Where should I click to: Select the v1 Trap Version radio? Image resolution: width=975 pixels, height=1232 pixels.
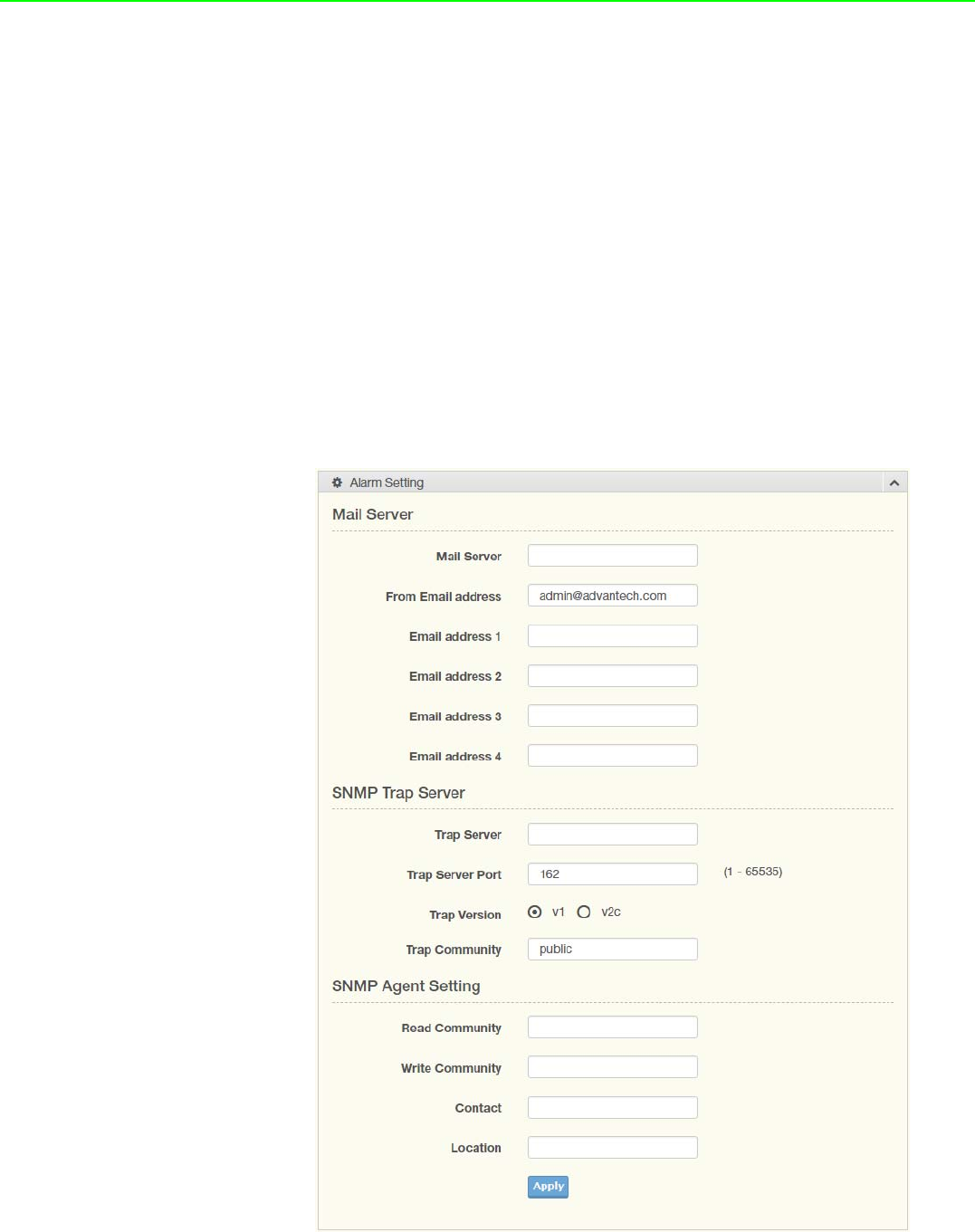click(x=535, y=912)
